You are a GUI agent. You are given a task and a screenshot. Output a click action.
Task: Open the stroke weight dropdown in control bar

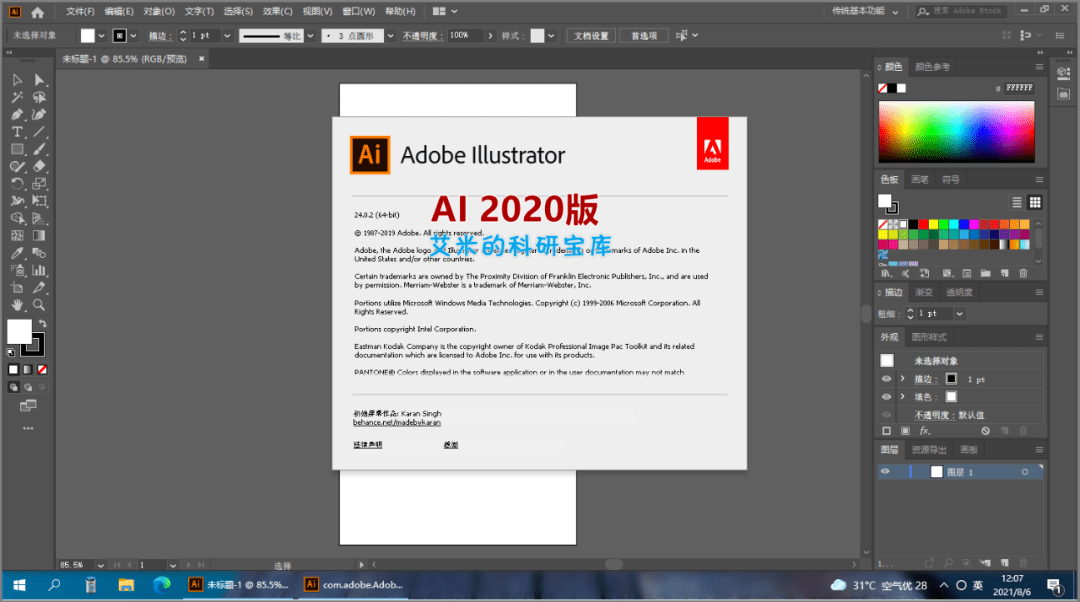pos(227,36)
